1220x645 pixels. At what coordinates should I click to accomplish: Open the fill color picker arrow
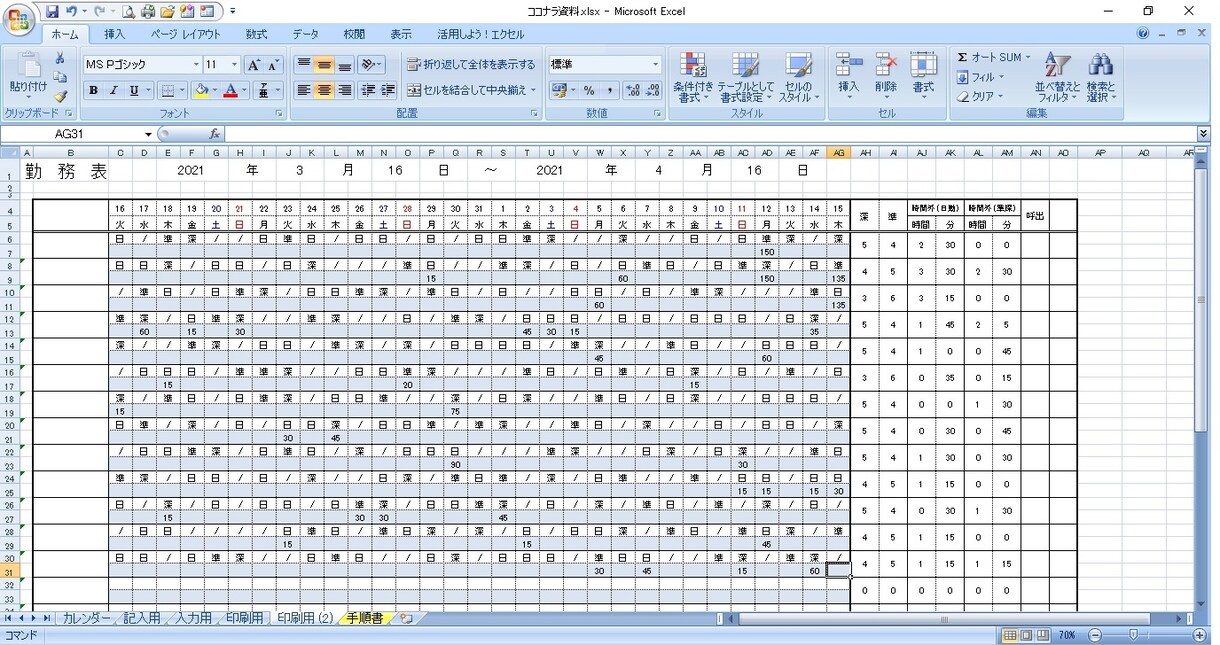[215, 90]
